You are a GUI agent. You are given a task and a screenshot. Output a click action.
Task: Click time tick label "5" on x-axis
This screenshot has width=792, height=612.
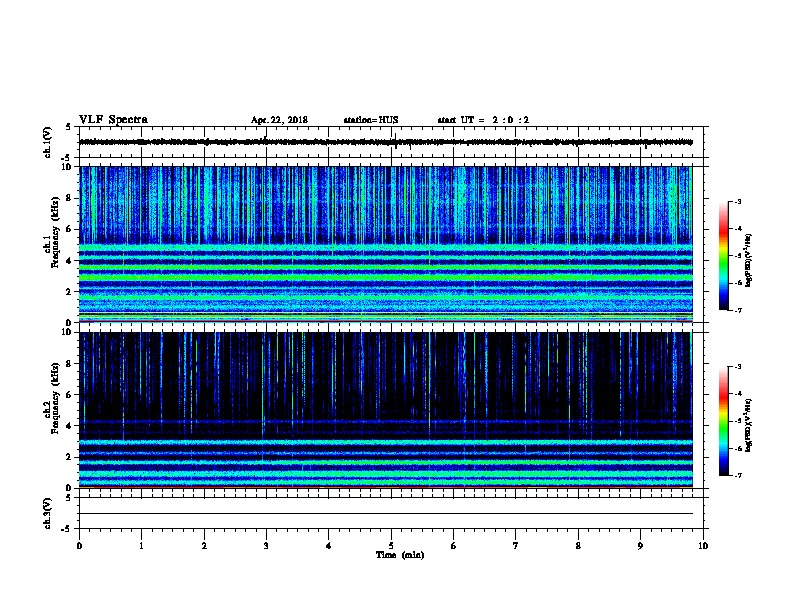point(391,546)
